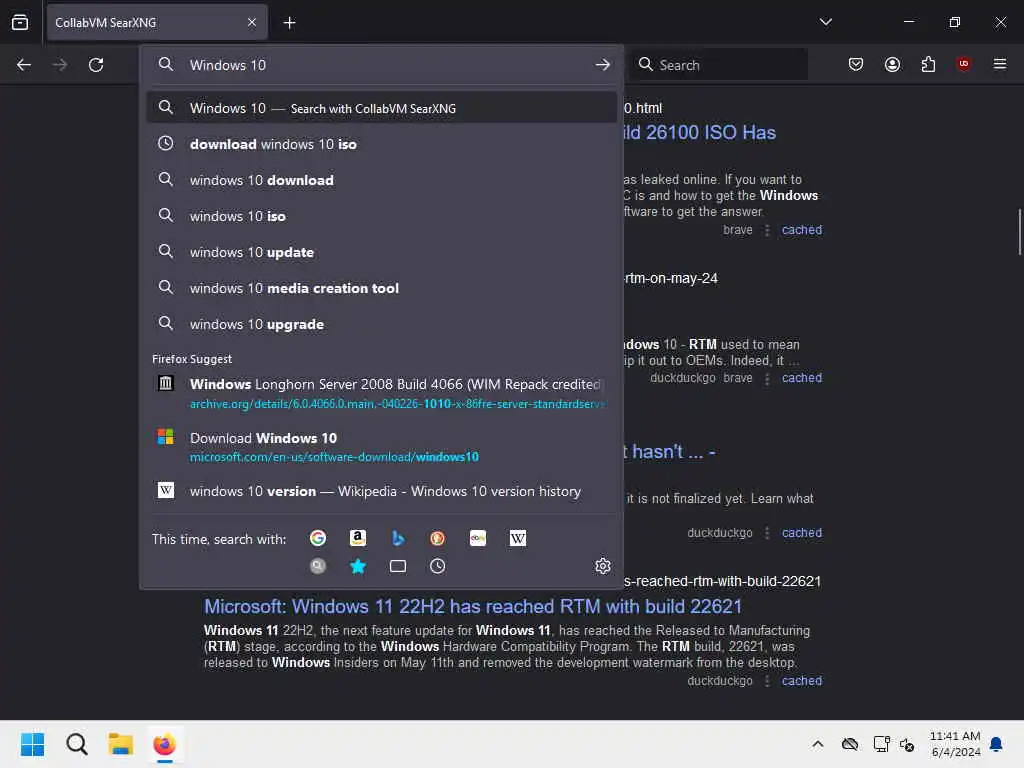Click in the address bar text 'Windows 10'

(x=228, y=65)
